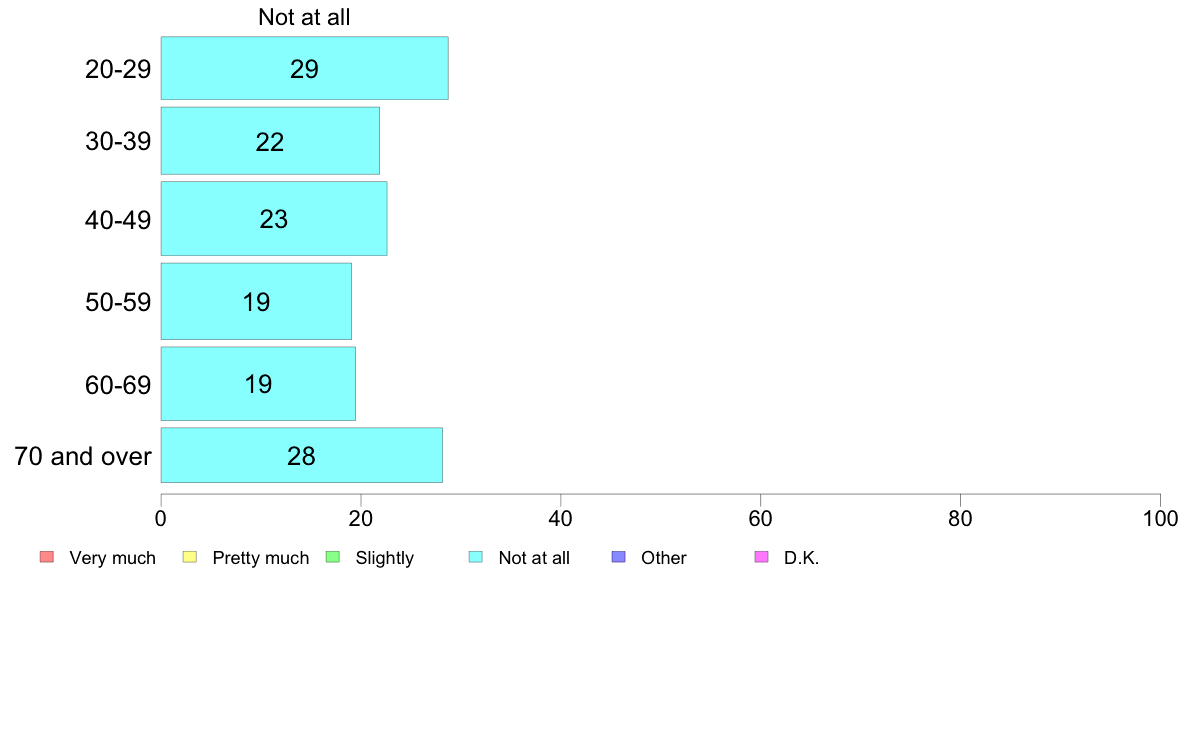This screenshot has width=1188, height=736.
Task: Click the D.K. legend label text
Action: pos(802,558)
